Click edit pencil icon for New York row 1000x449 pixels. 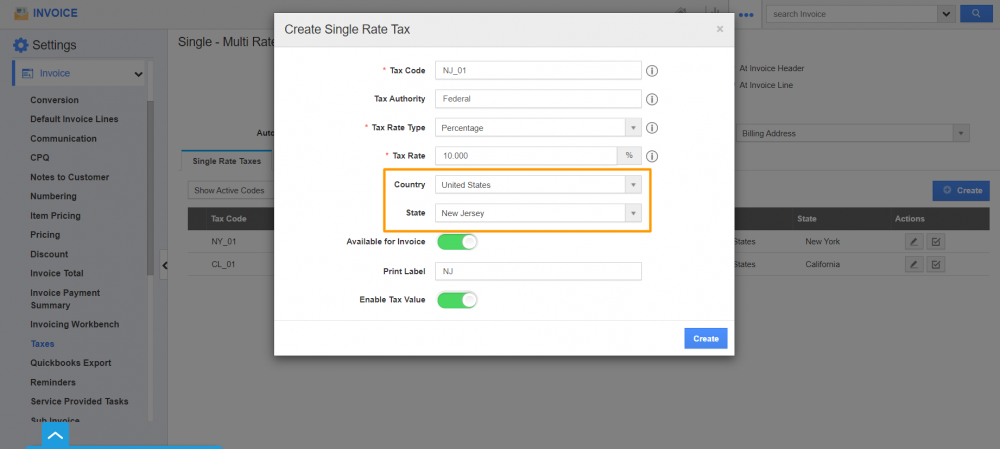pos(914,242)
